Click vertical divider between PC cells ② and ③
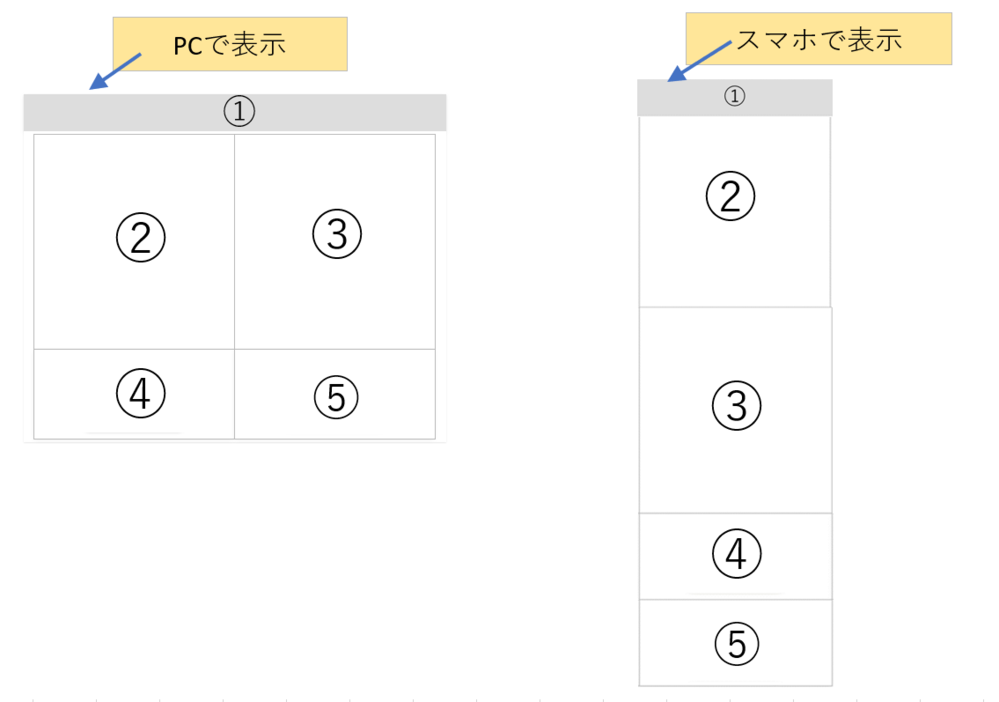The image size is (999, 702). [x=235, y=241]
